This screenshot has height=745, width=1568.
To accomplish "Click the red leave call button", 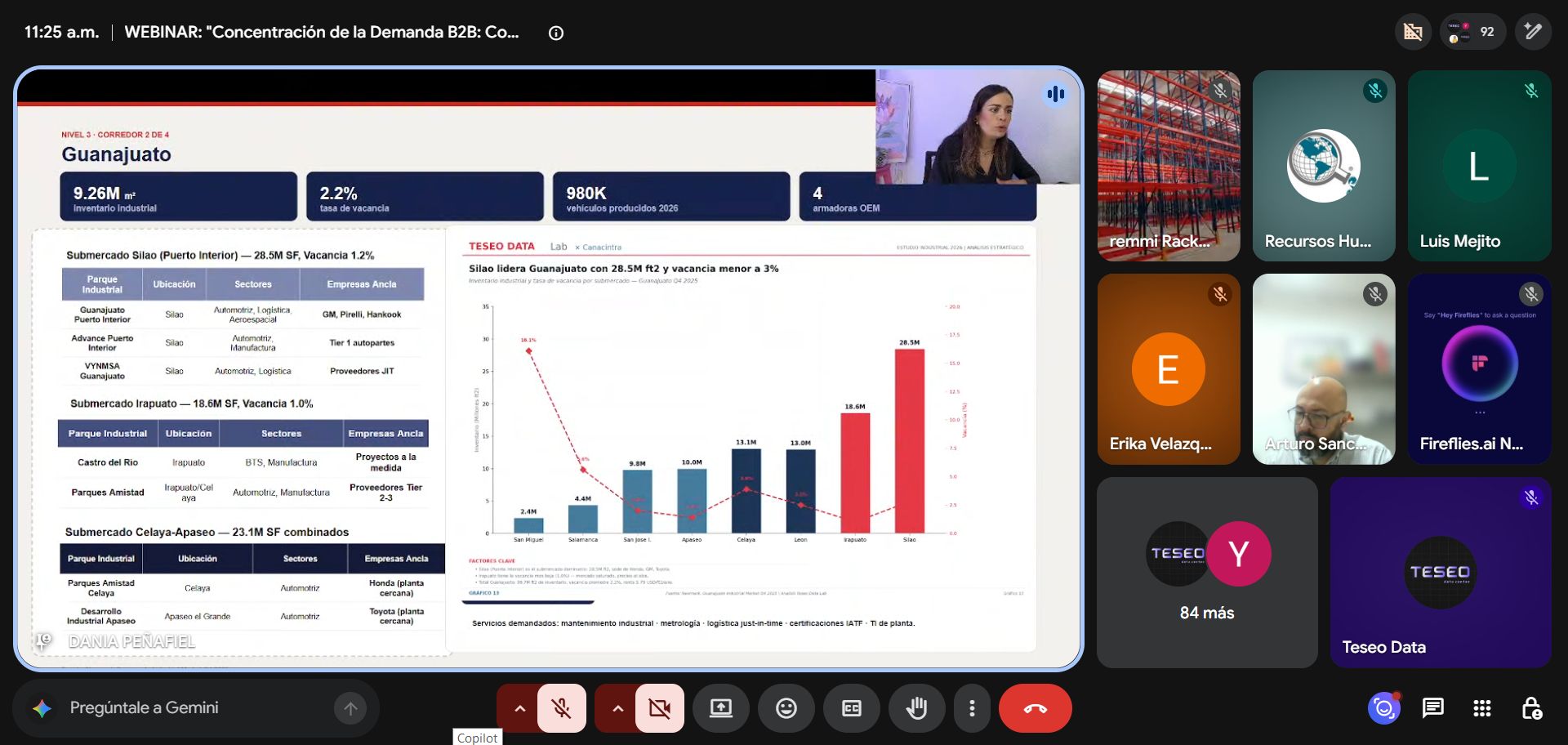I will coord(1036,708).
